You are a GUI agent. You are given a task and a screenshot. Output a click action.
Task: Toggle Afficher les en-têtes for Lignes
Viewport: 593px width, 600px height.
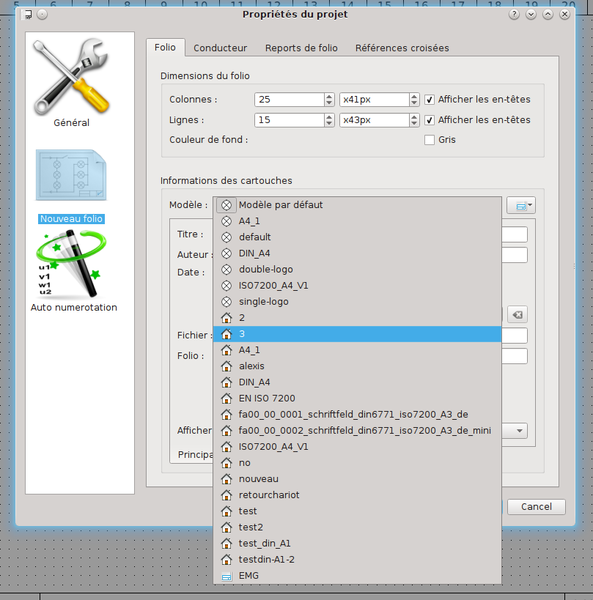(x=429, y=120)
